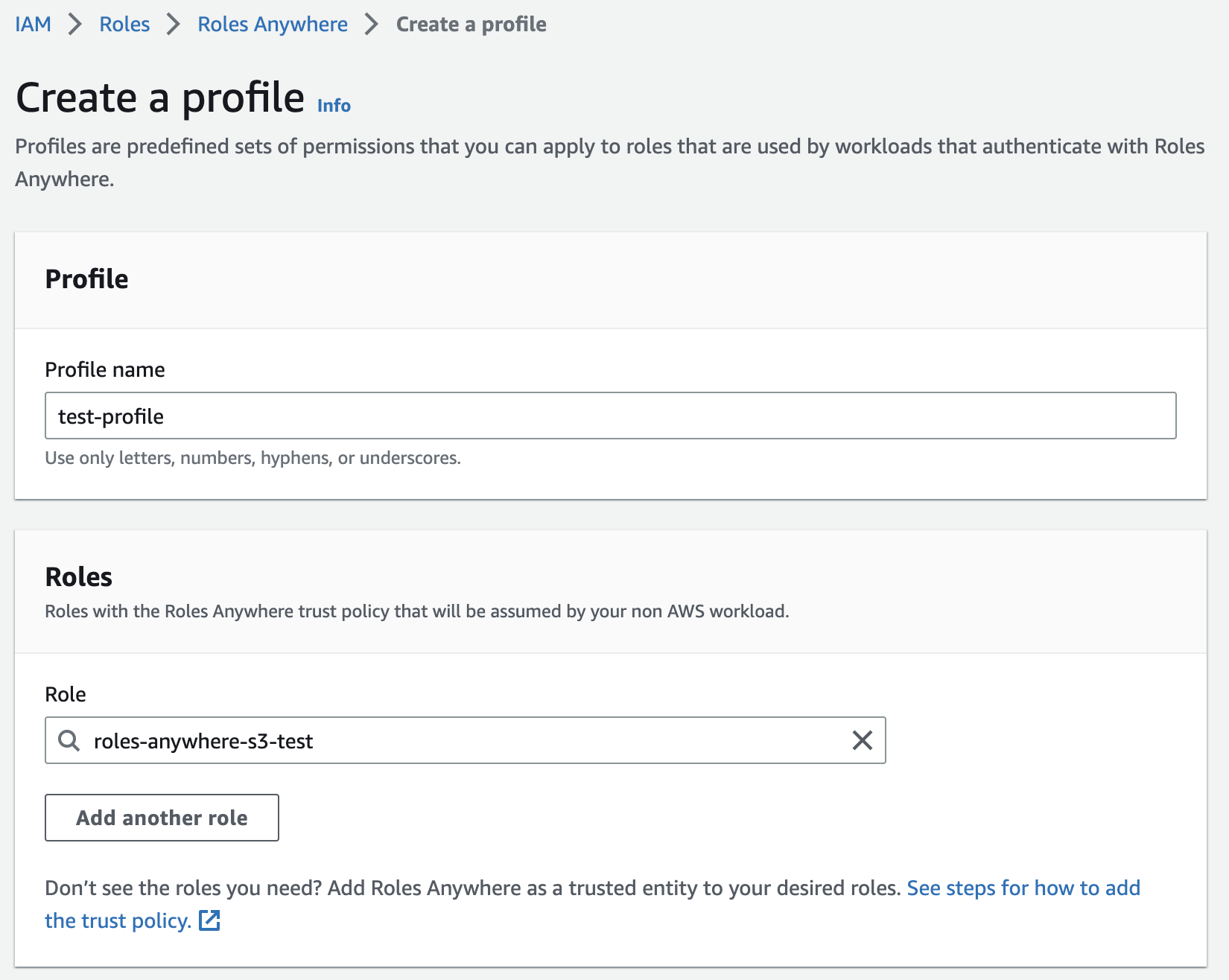Click the Roles section heading

click(78, 576)
